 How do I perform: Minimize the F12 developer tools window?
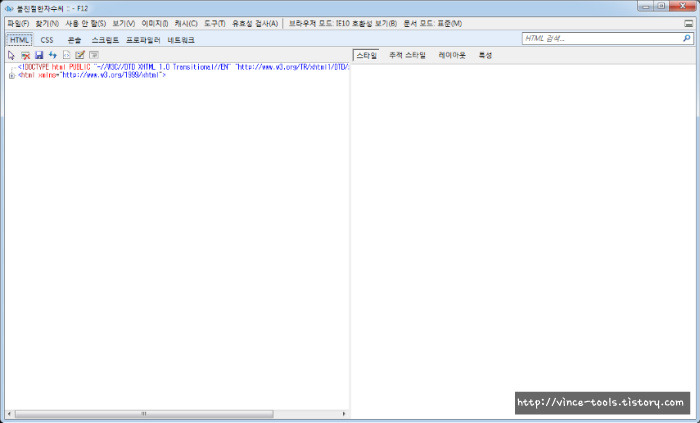pyautogui.click(x=646, y=6)
